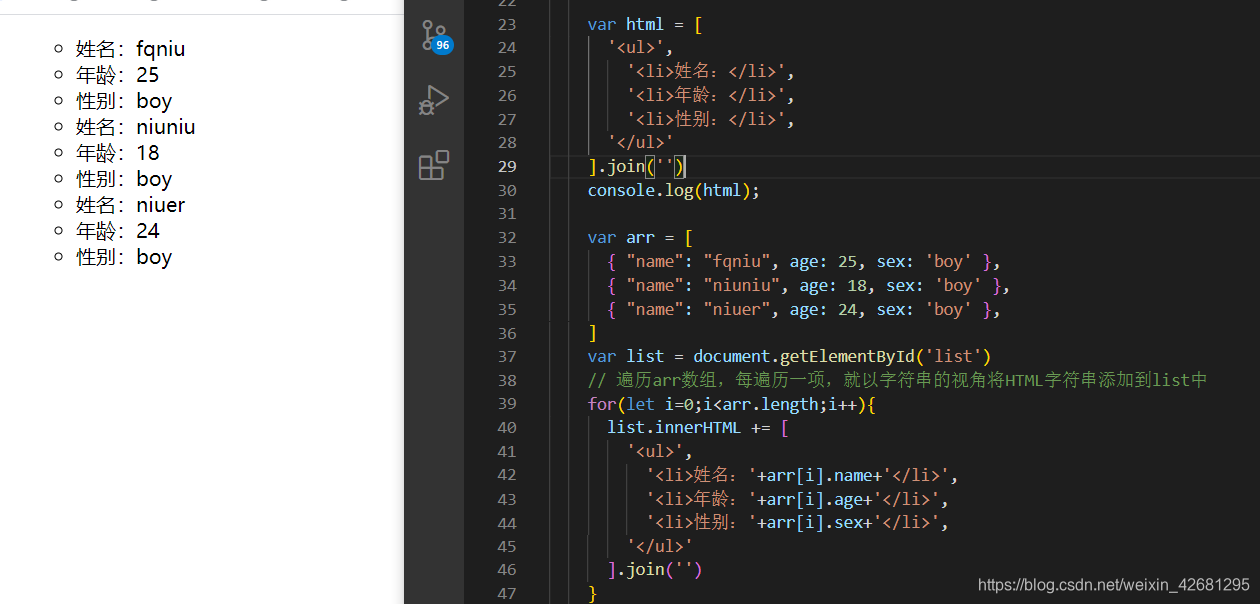Image resolution: width=1260 pixels, height=604 pixels.
Task: Click the object line containing "niuniu"
Action: pyautogui.click(x=809, y=285)
